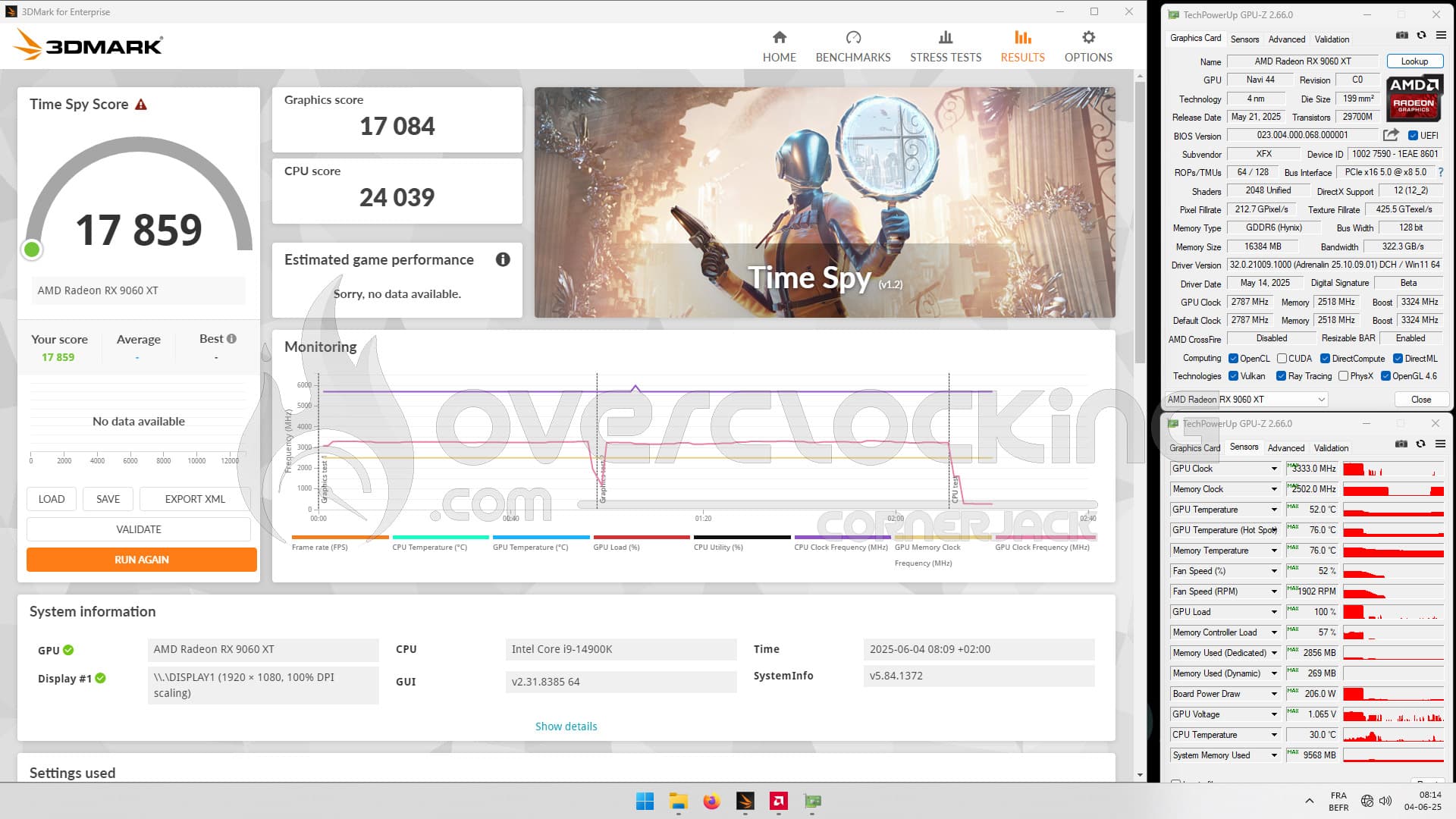Refresh sensors in lower GPU-Z window
The image size is (1456, 819).
pos(1420,444)
